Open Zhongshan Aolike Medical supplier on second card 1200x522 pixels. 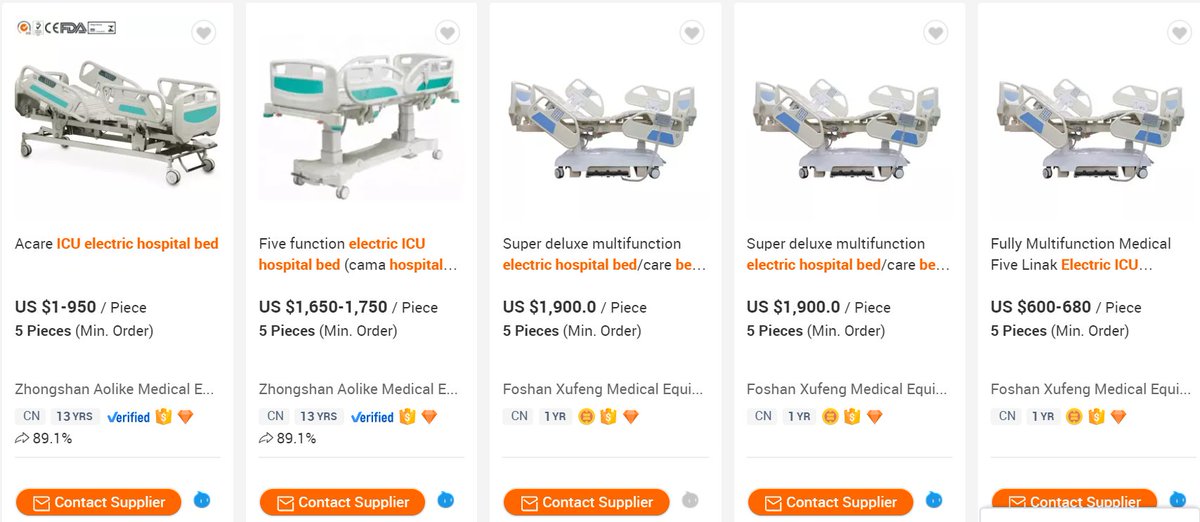[x=359, y=389]
